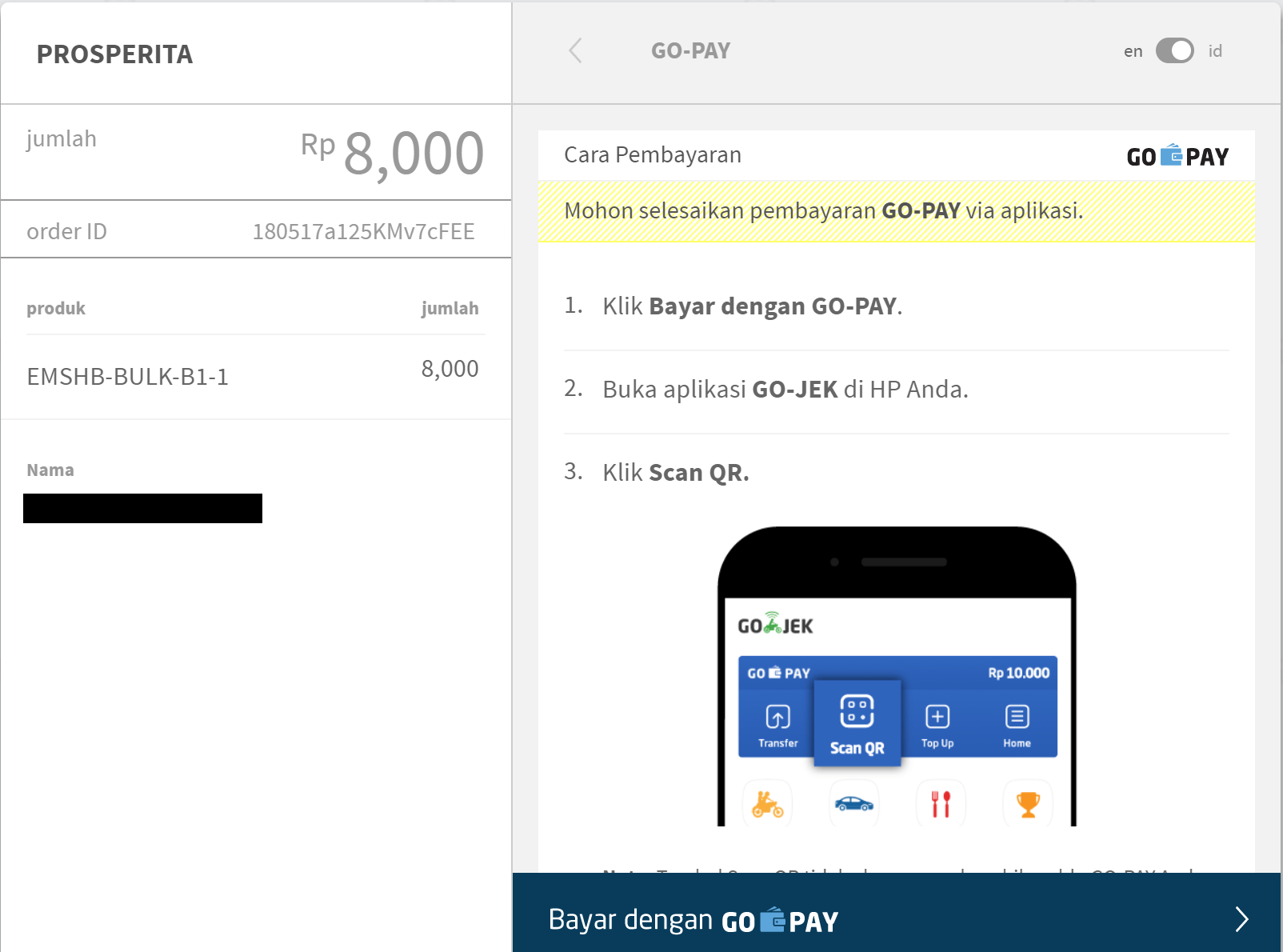The height and width of the screenshot is (952, 1283).
Task: Click the yellow 'Mohon selesaikan pembayaran' notice
Action: [x=897, y=211]
